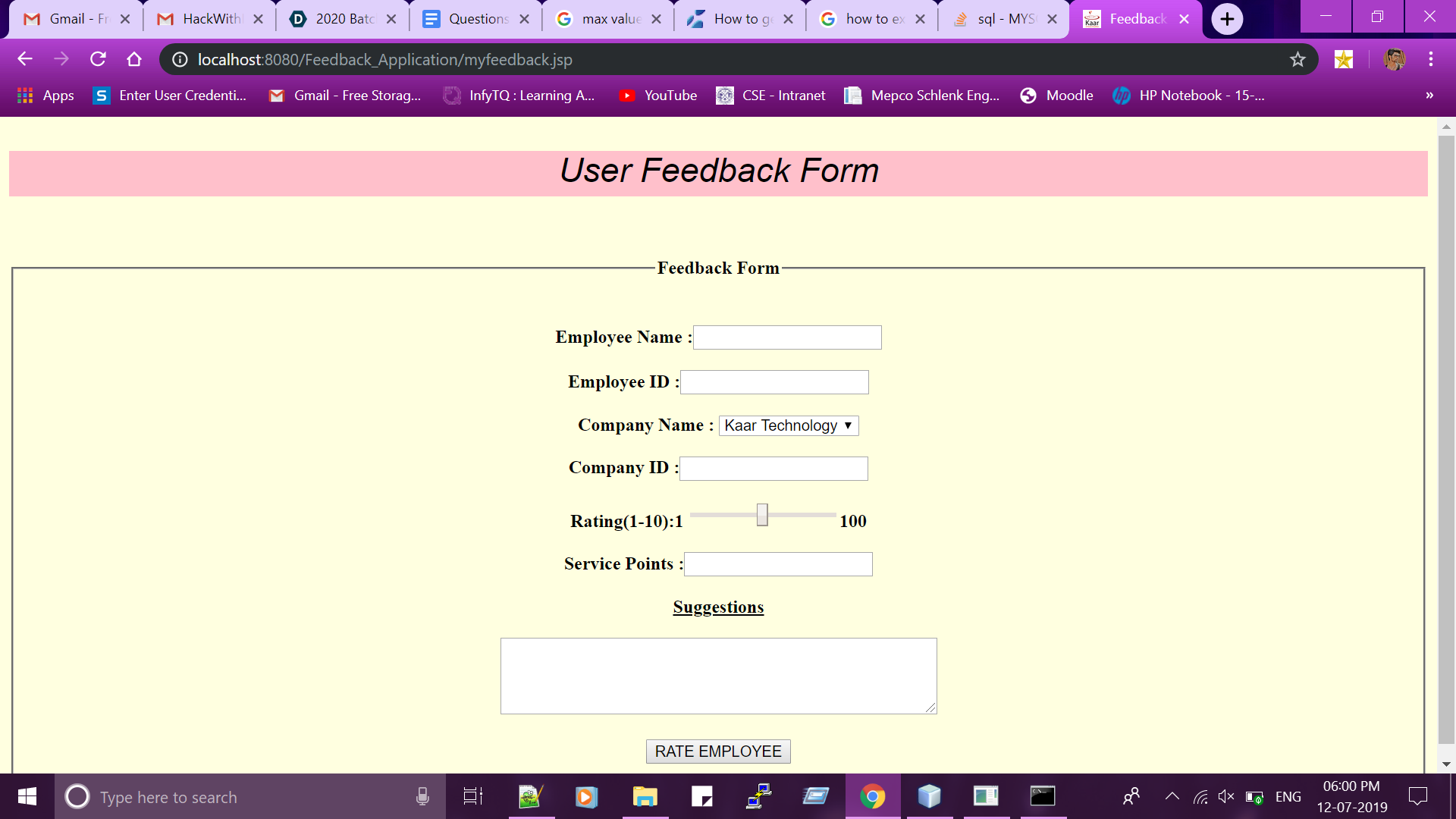The width and height of the screenshot is (1456, 819).
Task: Expand the Chrome menu with three dots
Action: pyautogui.click(x=1430, y=59)
